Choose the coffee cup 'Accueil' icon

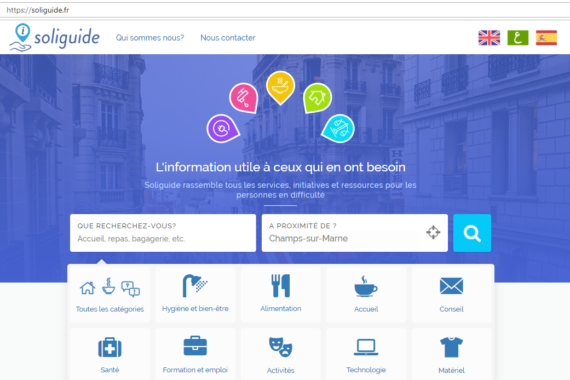[x=366, y=286]
